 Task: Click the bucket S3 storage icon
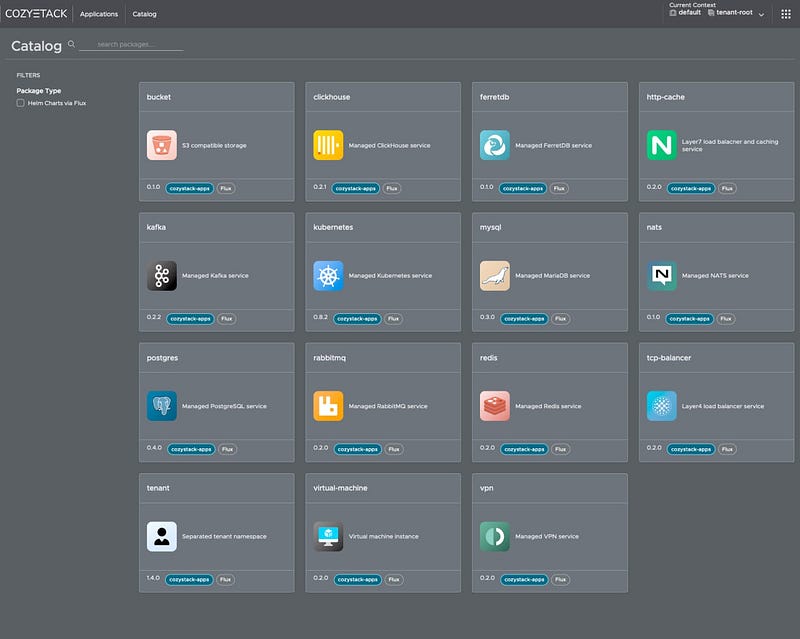(x=162, y=145)
